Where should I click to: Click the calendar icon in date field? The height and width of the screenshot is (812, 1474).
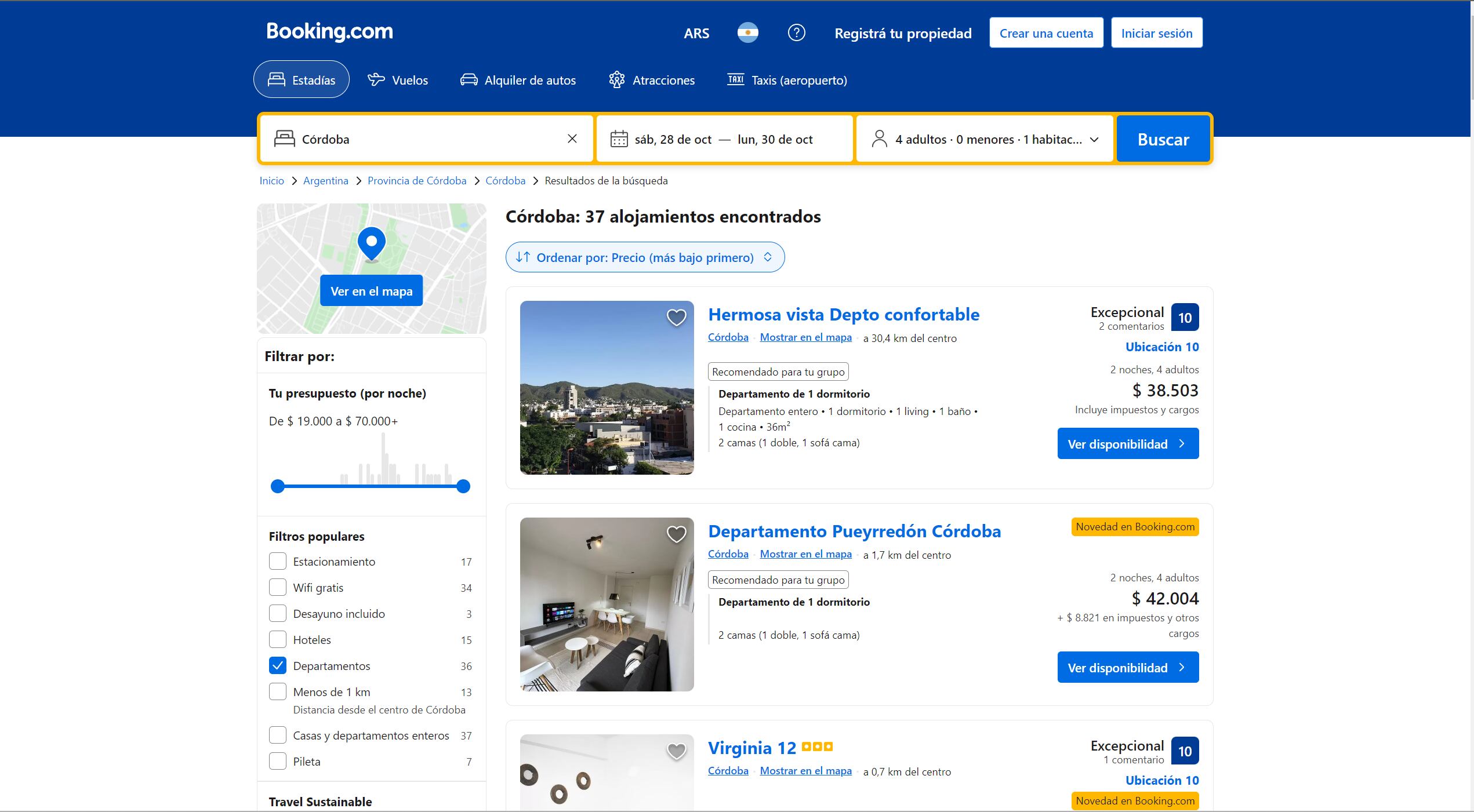coord(619,139)
